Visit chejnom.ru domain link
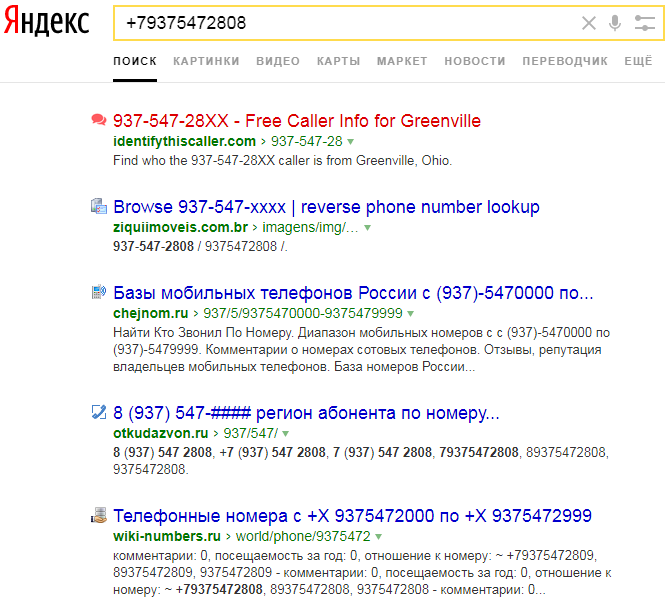Viewport: 665px width, 611px height. click(x=151, y=313)
